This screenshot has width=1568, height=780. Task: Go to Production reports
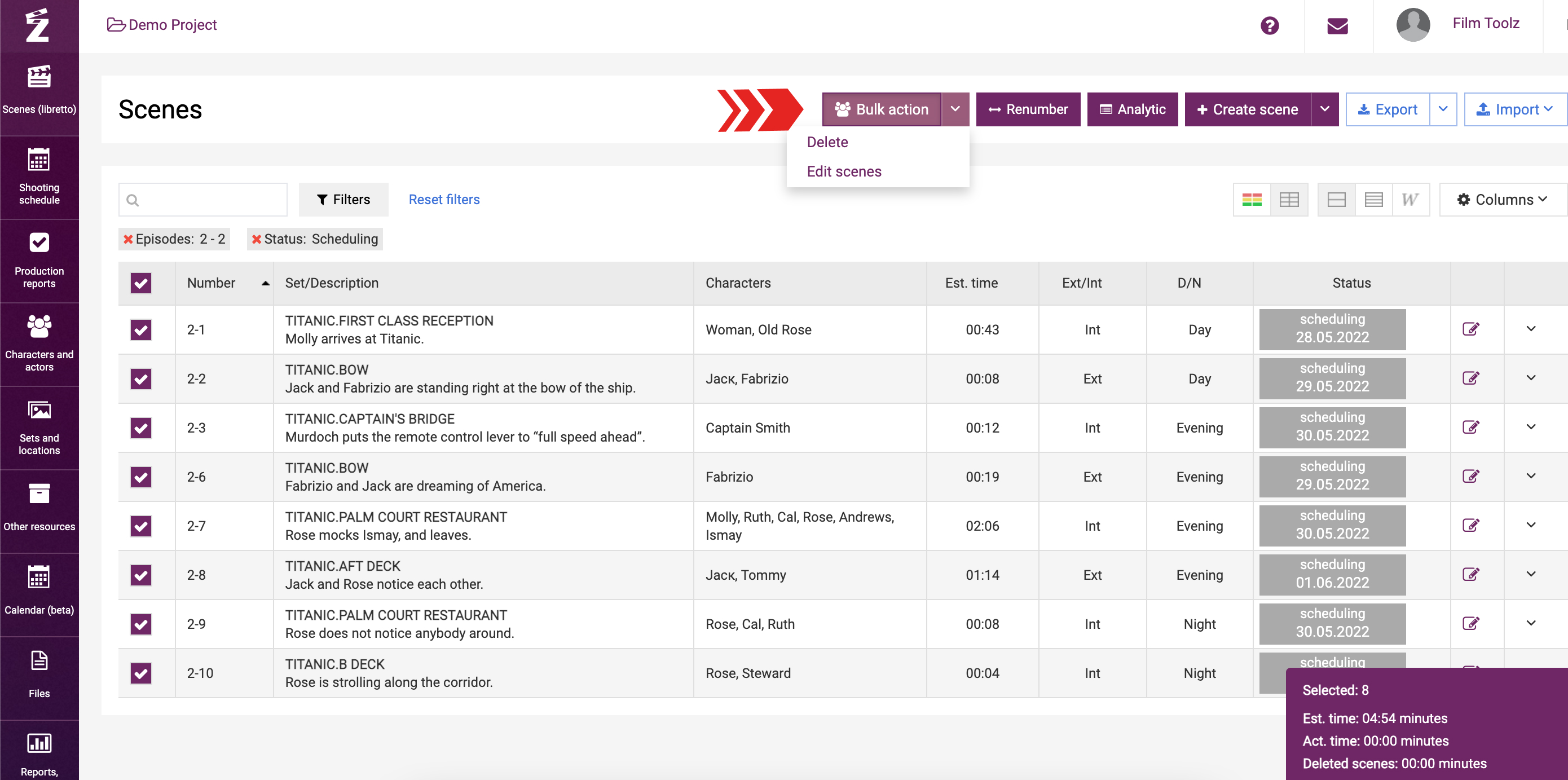click(39, 261)
